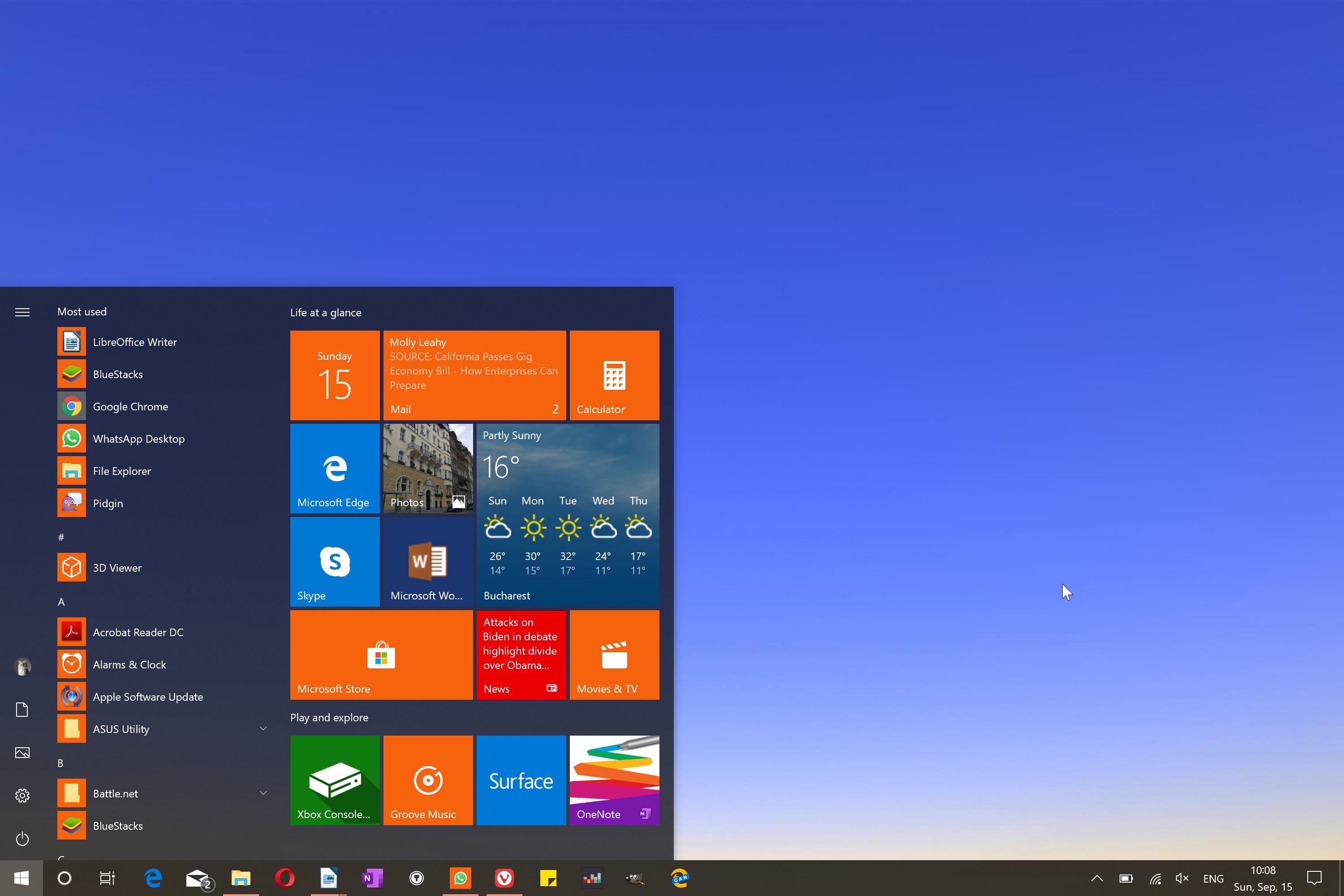This screenshot has height=896, width=1344.
Task: Click the '#' letter index header
Action: point(61,537)
